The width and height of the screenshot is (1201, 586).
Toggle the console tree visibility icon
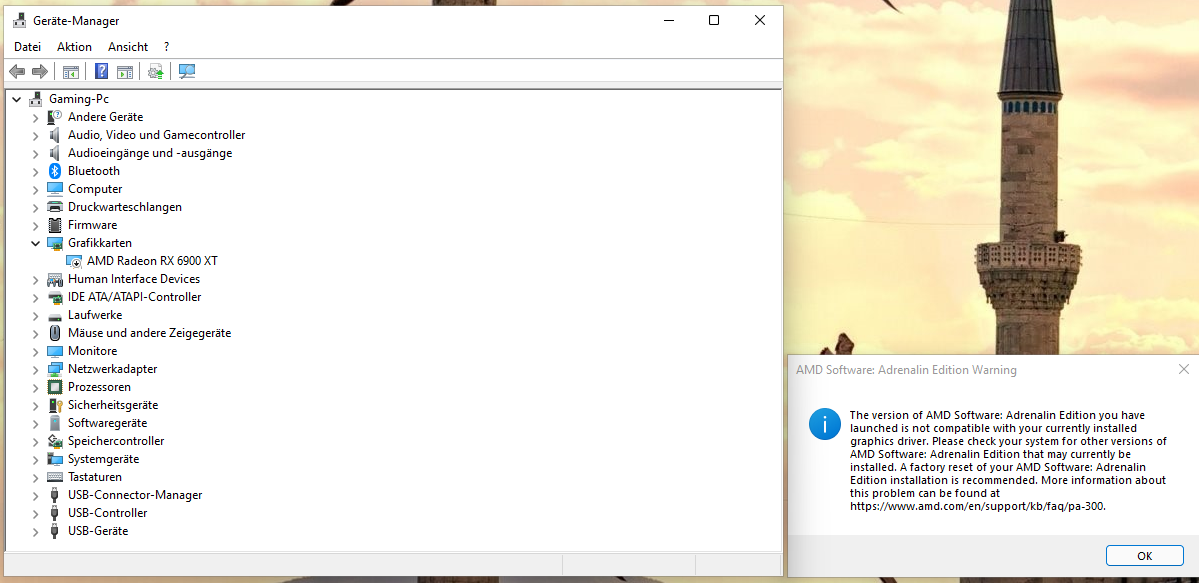tap(70, 71)
